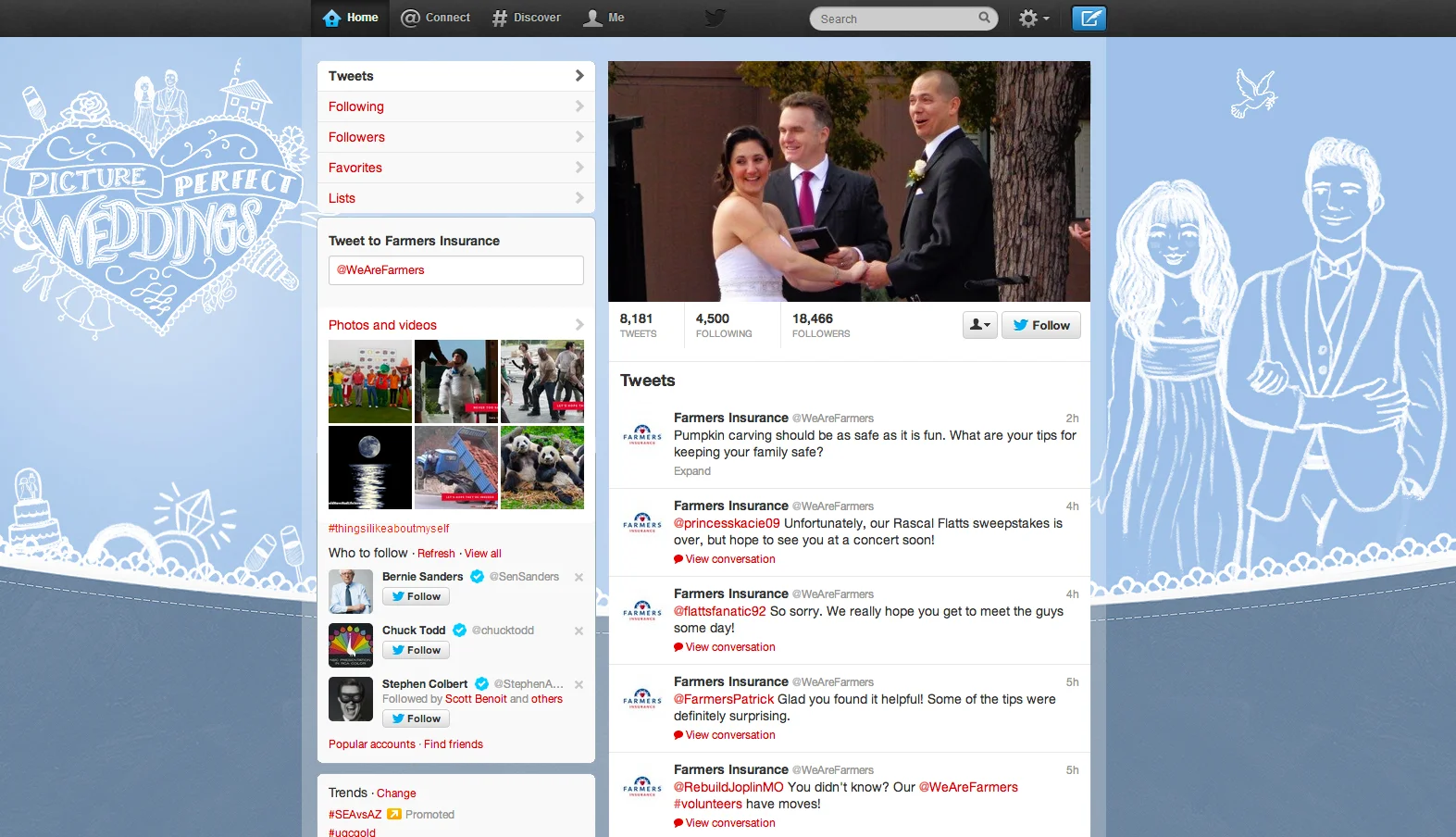Click the chevron arrow beside Lists
Viewport: 1456px width, 837px height.
point(579,198)
